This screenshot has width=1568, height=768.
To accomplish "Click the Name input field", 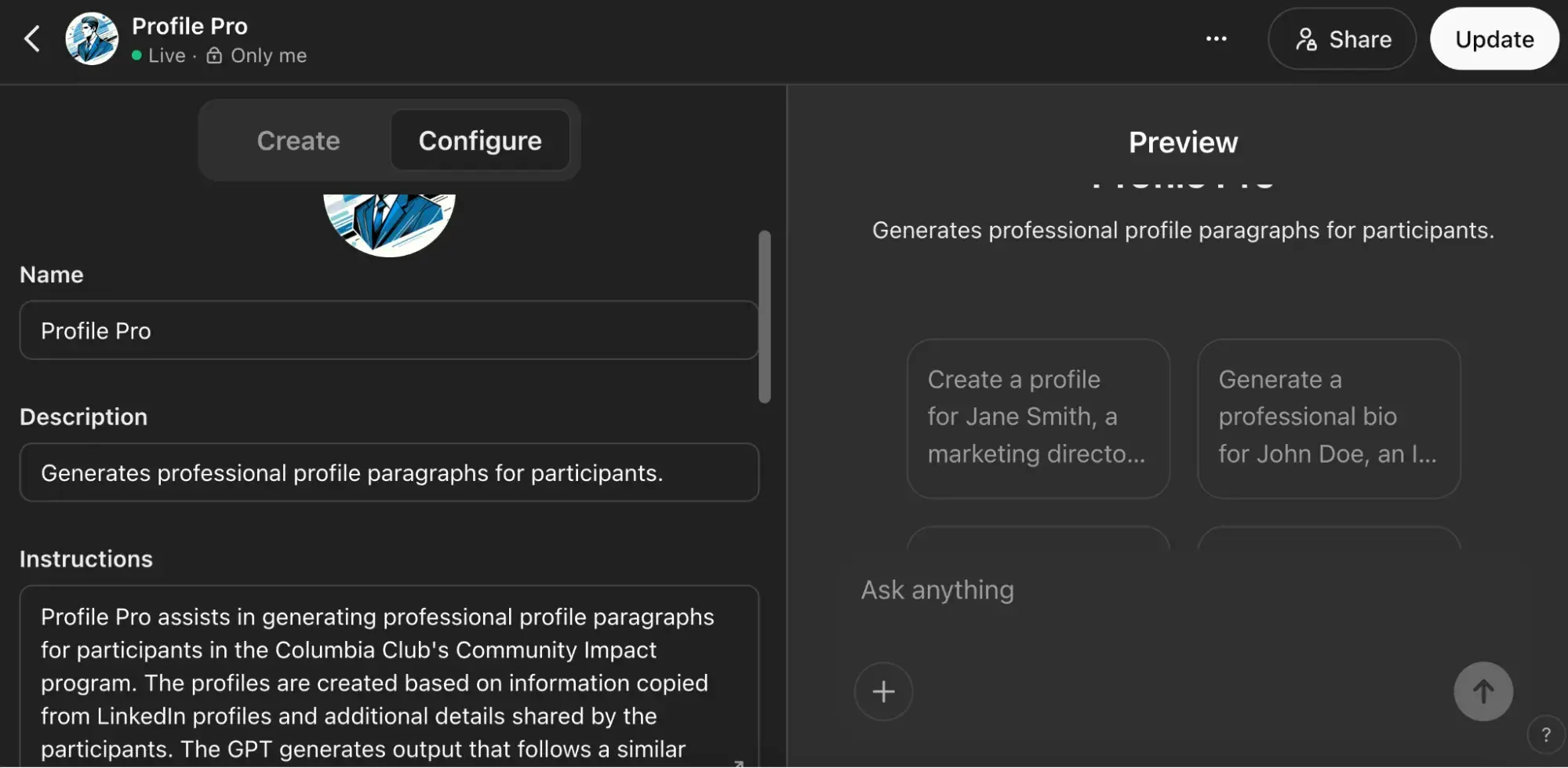I will (x=389, y=330).
